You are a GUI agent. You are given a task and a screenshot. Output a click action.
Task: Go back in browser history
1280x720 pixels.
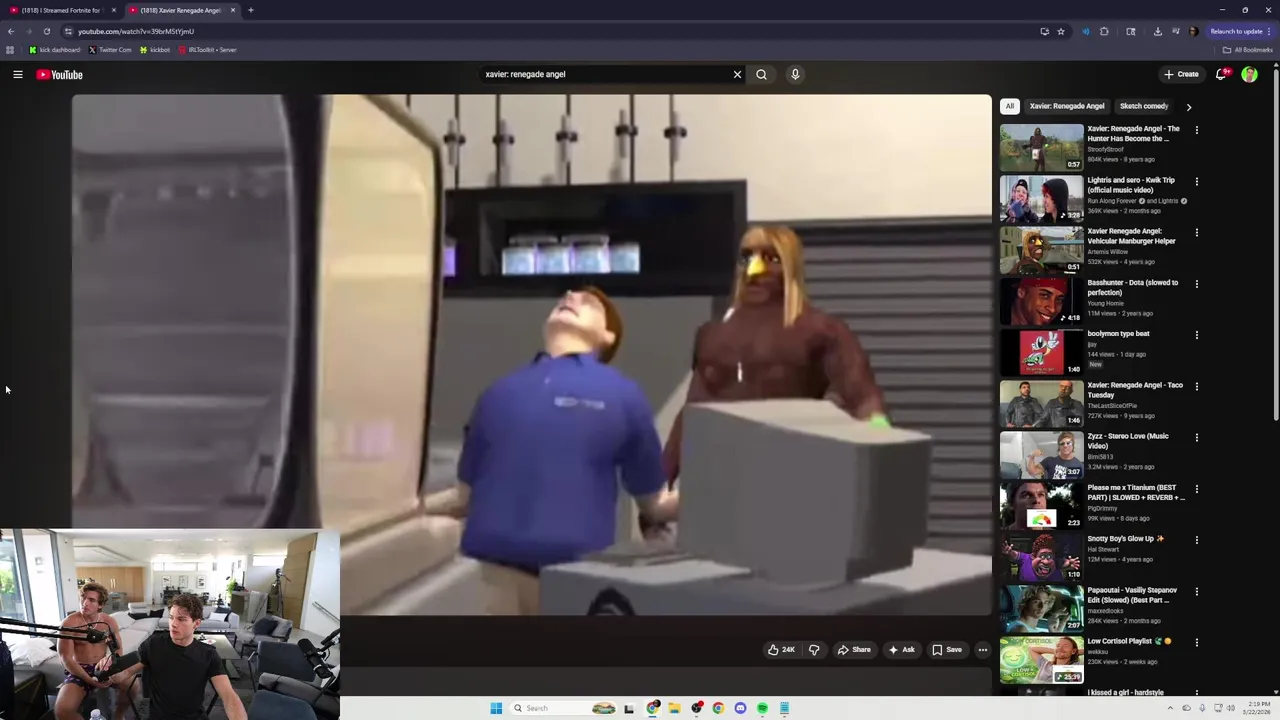coord(11,31)
